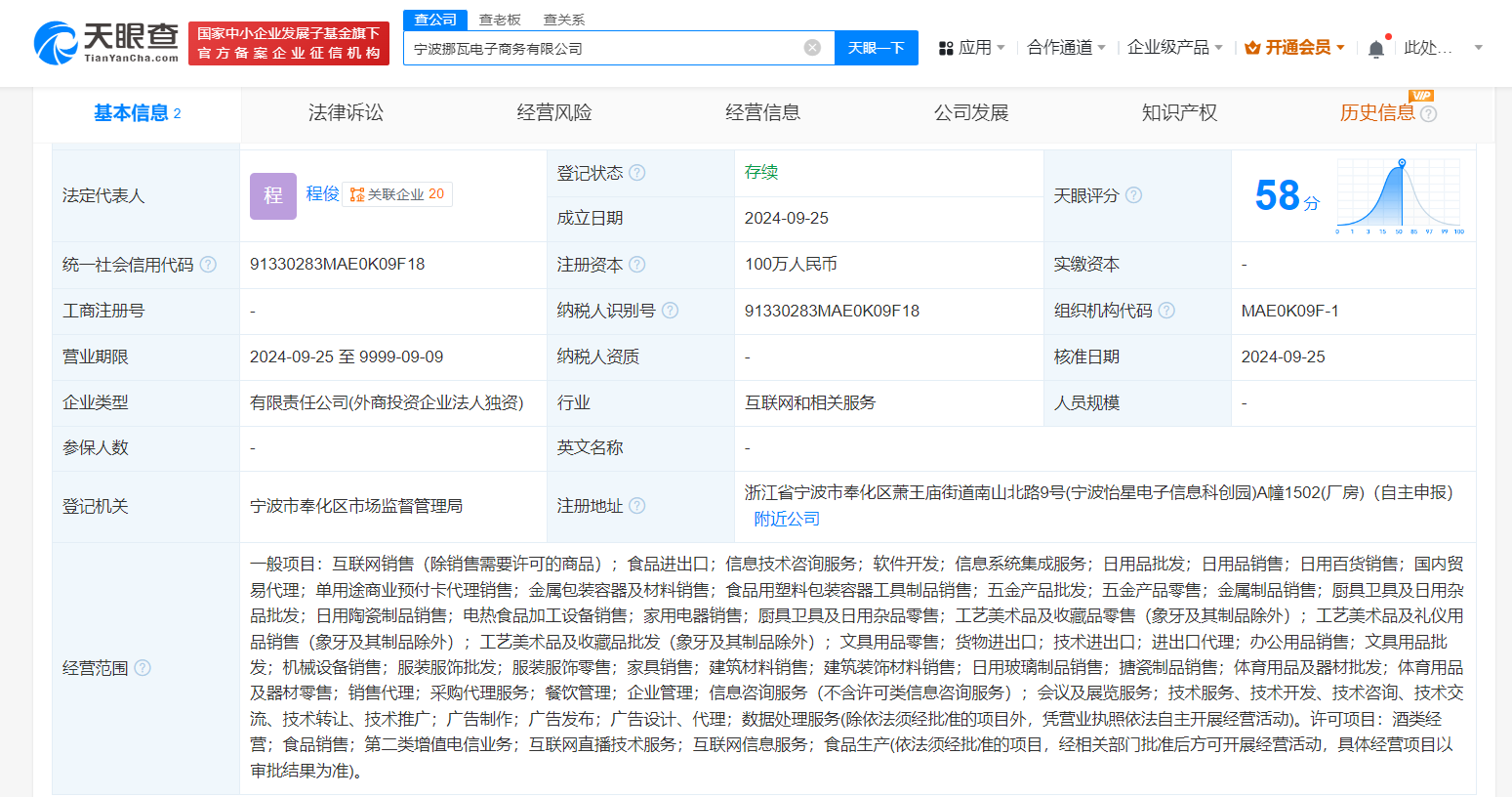Screen dimensions: 1512x797
Task: Click the 天眼评分 score distribution chart
Action: (x=1400, y=196)
